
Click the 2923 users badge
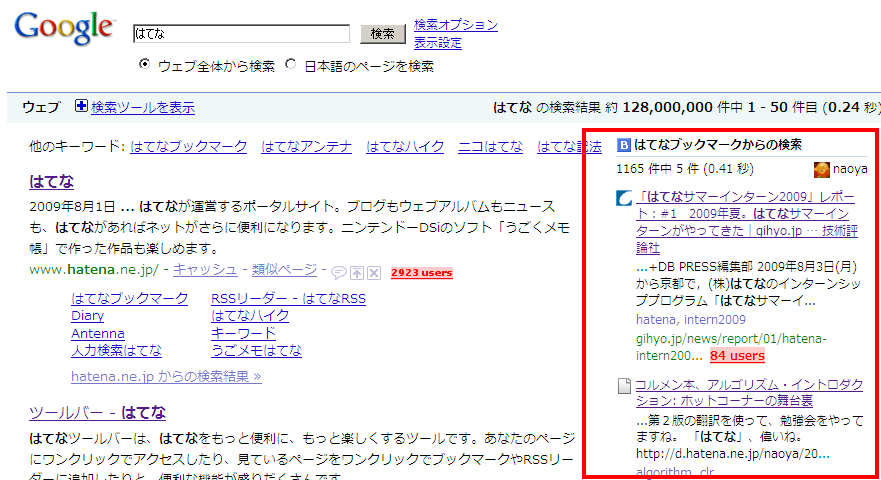(422, 273)
